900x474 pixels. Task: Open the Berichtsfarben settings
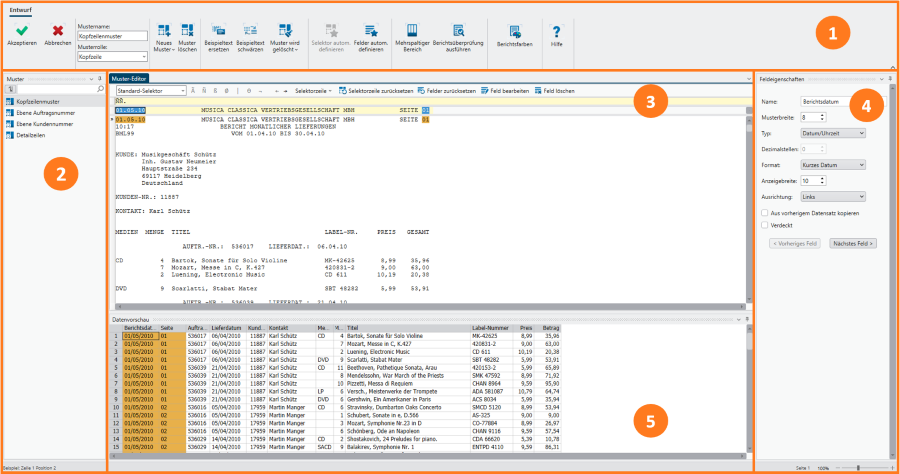pyautogui.click(x=515, y=32)
